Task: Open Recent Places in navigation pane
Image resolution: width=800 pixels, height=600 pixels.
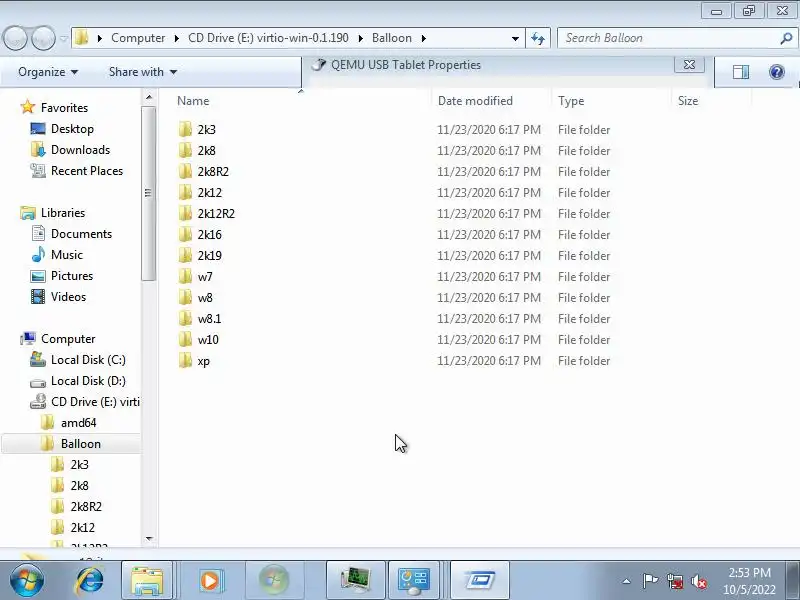Action: 77,170
